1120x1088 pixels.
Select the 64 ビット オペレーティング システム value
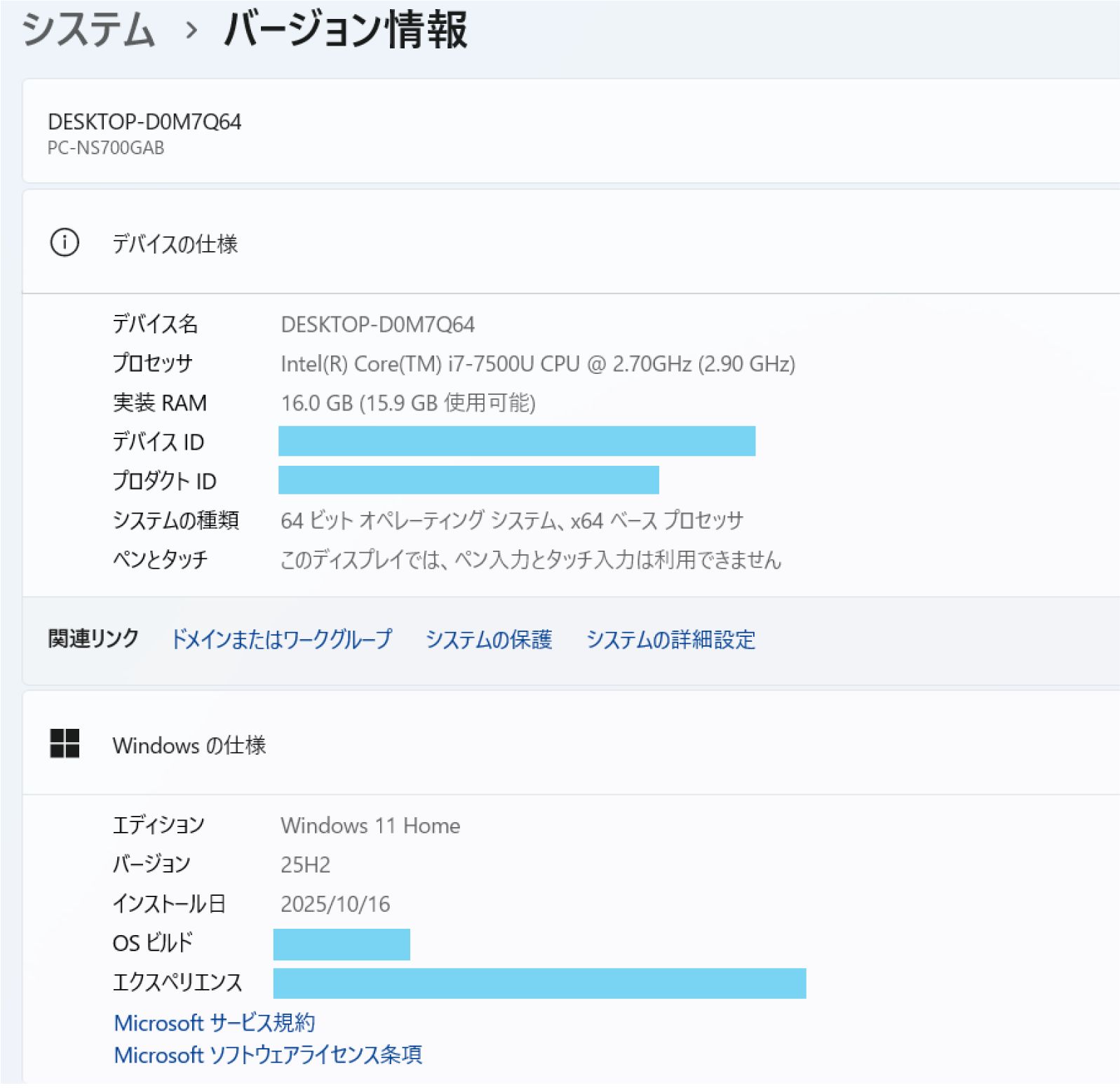512,521
